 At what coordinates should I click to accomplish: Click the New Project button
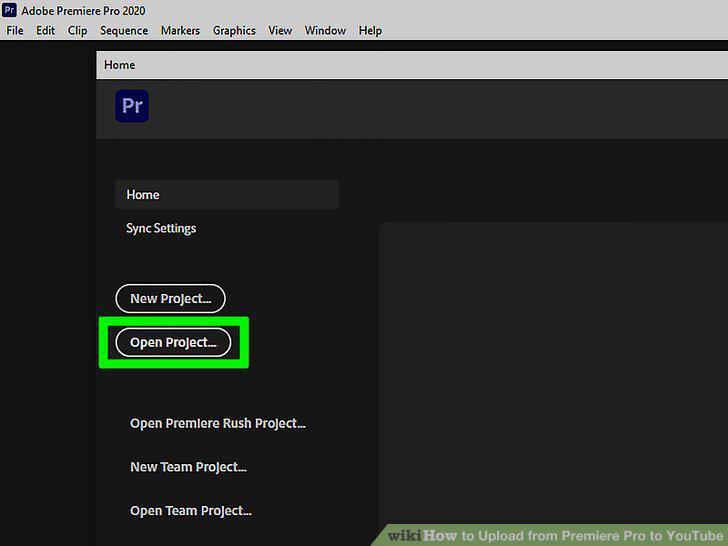pyautogui.click(x=170, y=299)
